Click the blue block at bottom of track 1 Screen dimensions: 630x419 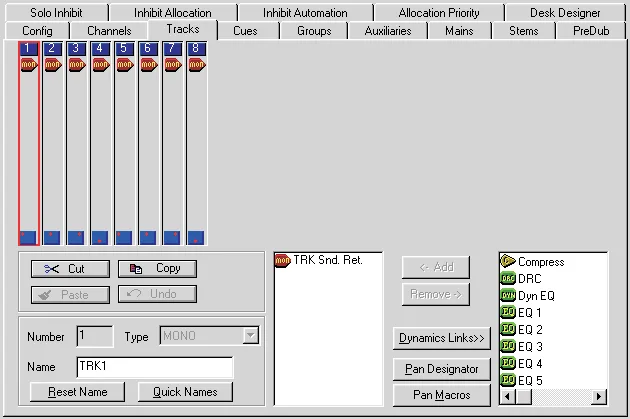point(28,237)
